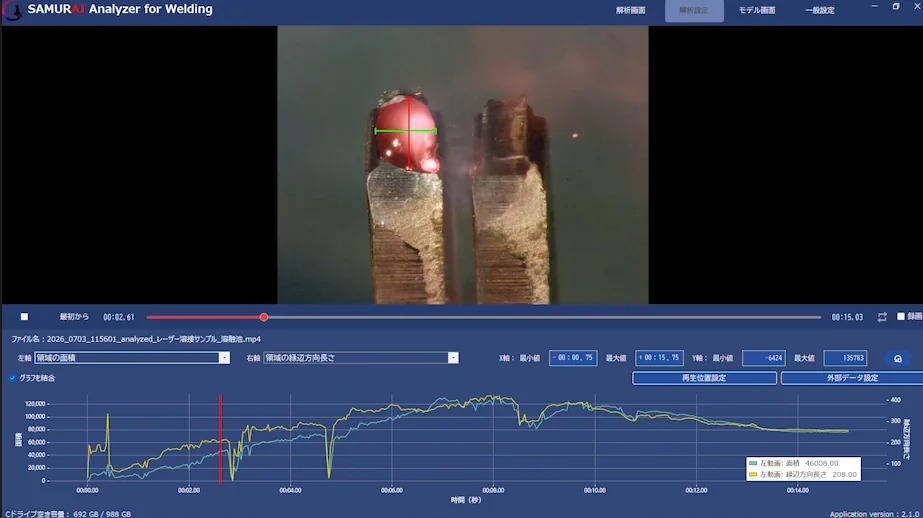Screen dimensions: 923x518
Task: Click legend entry 縁辺方向長さ 208.00
Action: pyautogui.click(x=803, y=474)
